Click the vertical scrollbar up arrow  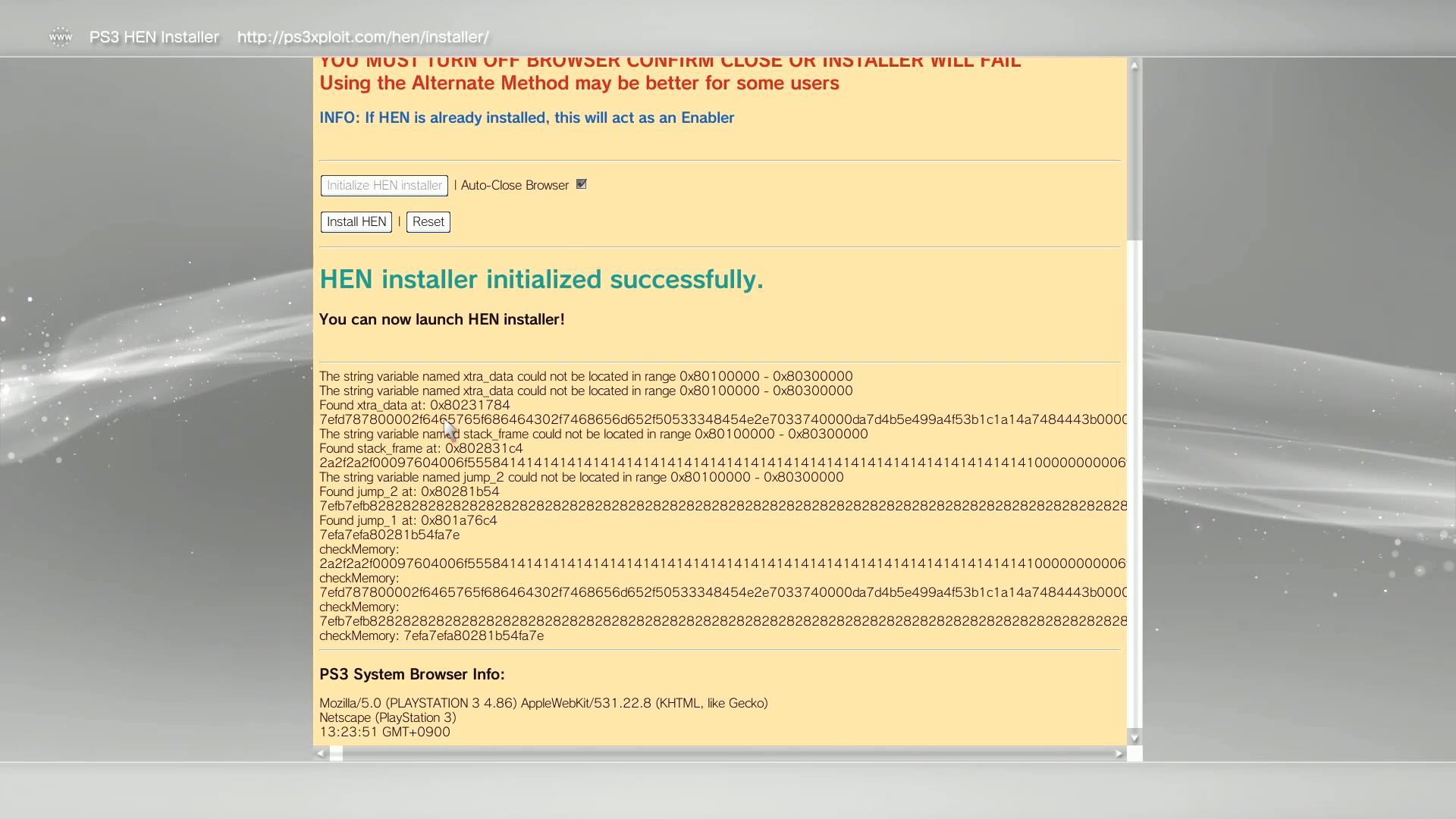1134,66
